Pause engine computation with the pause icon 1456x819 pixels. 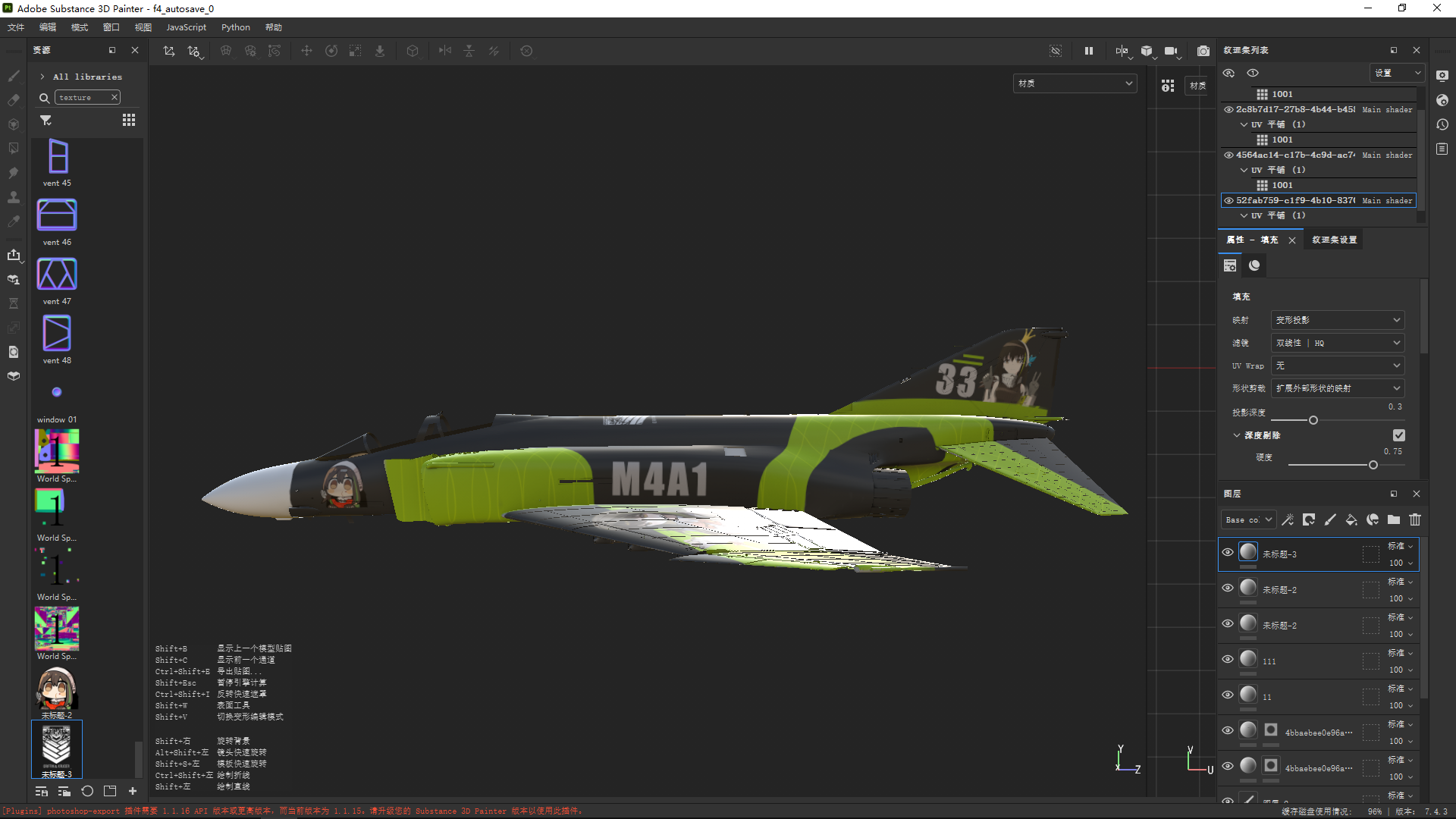[1089, 51]
